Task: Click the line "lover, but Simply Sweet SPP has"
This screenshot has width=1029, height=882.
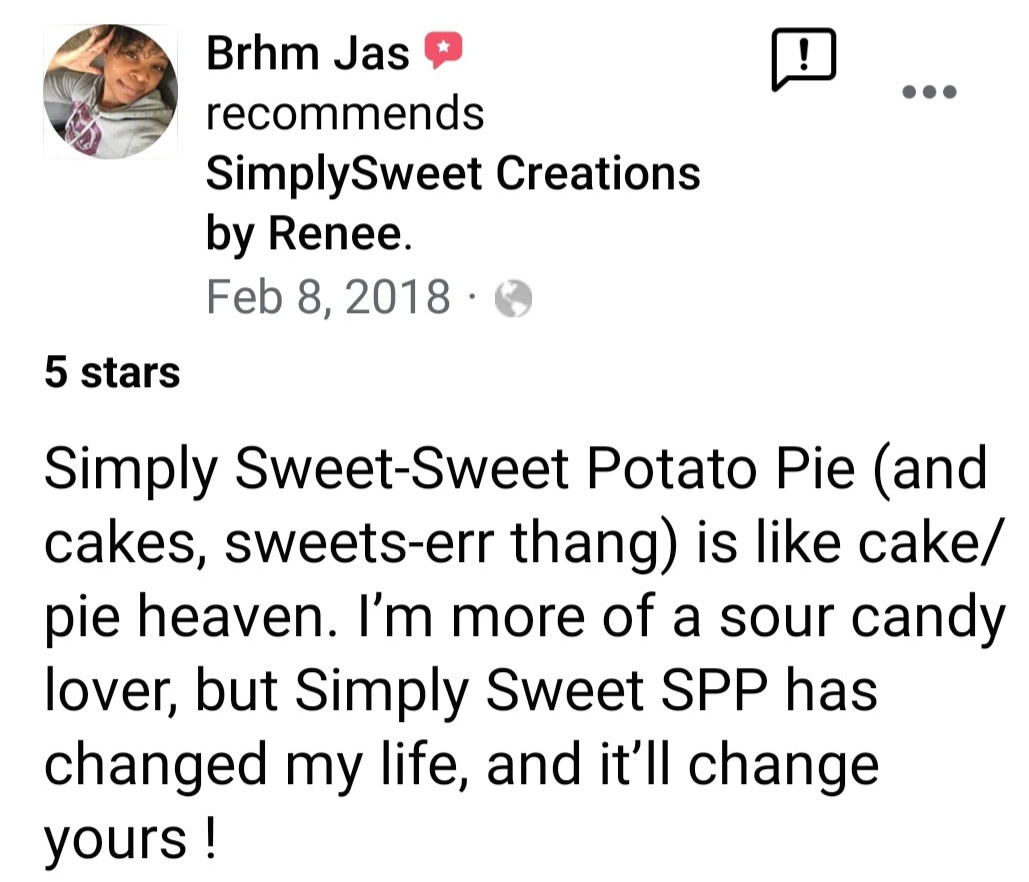Action: tap(461, 691)
